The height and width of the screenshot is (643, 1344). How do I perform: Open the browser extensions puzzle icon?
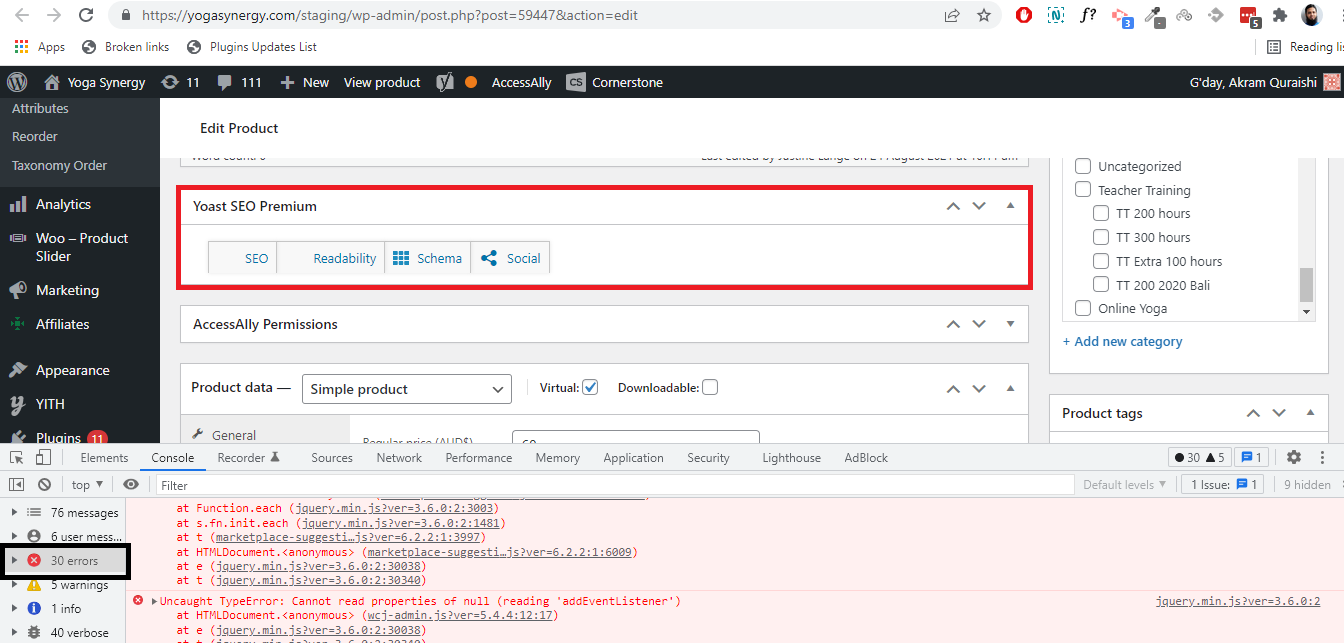tap(1279, 15)
